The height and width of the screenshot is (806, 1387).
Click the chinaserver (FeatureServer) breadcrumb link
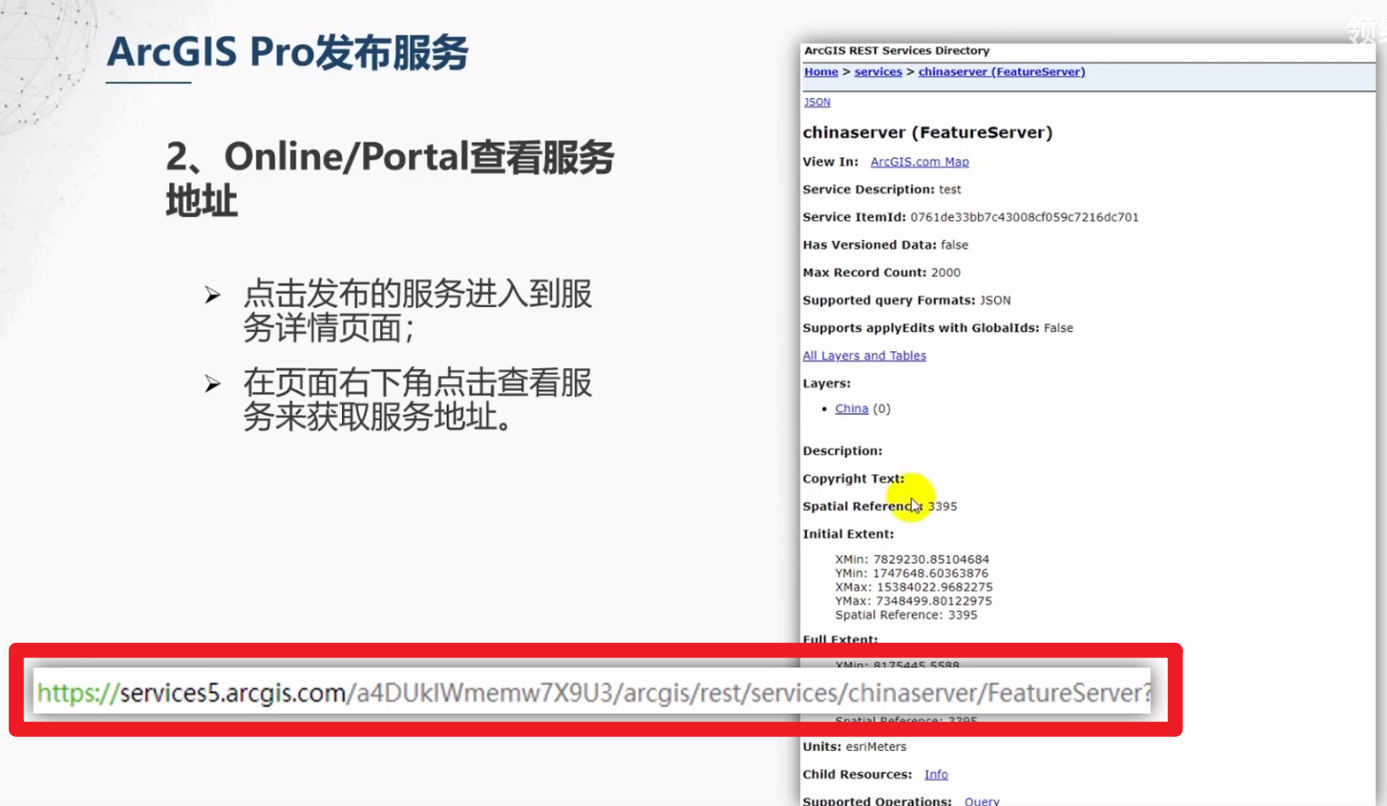click(1001, 72)
